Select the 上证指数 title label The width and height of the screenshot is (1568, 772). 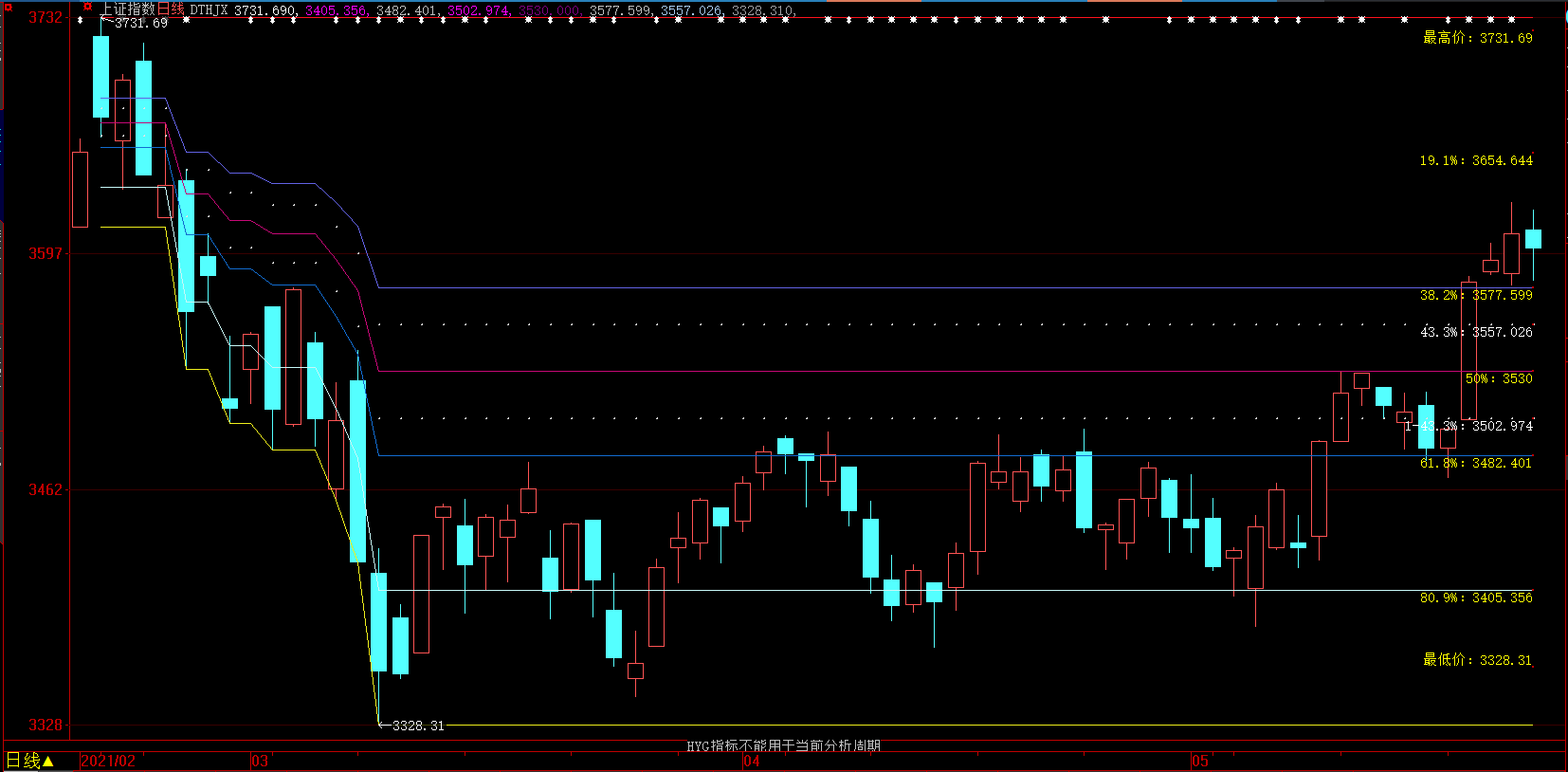tap(128, 9)
